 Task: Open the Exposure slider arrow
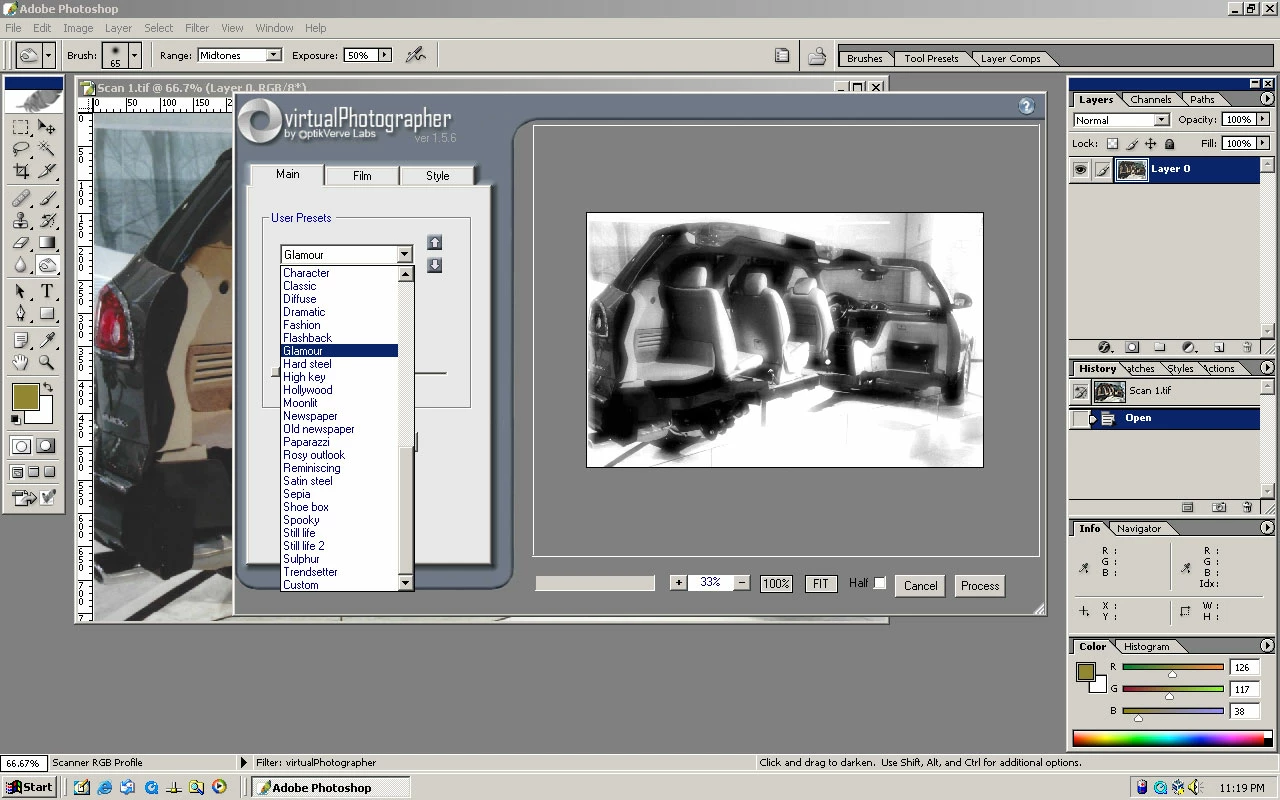tap(385, 55)
